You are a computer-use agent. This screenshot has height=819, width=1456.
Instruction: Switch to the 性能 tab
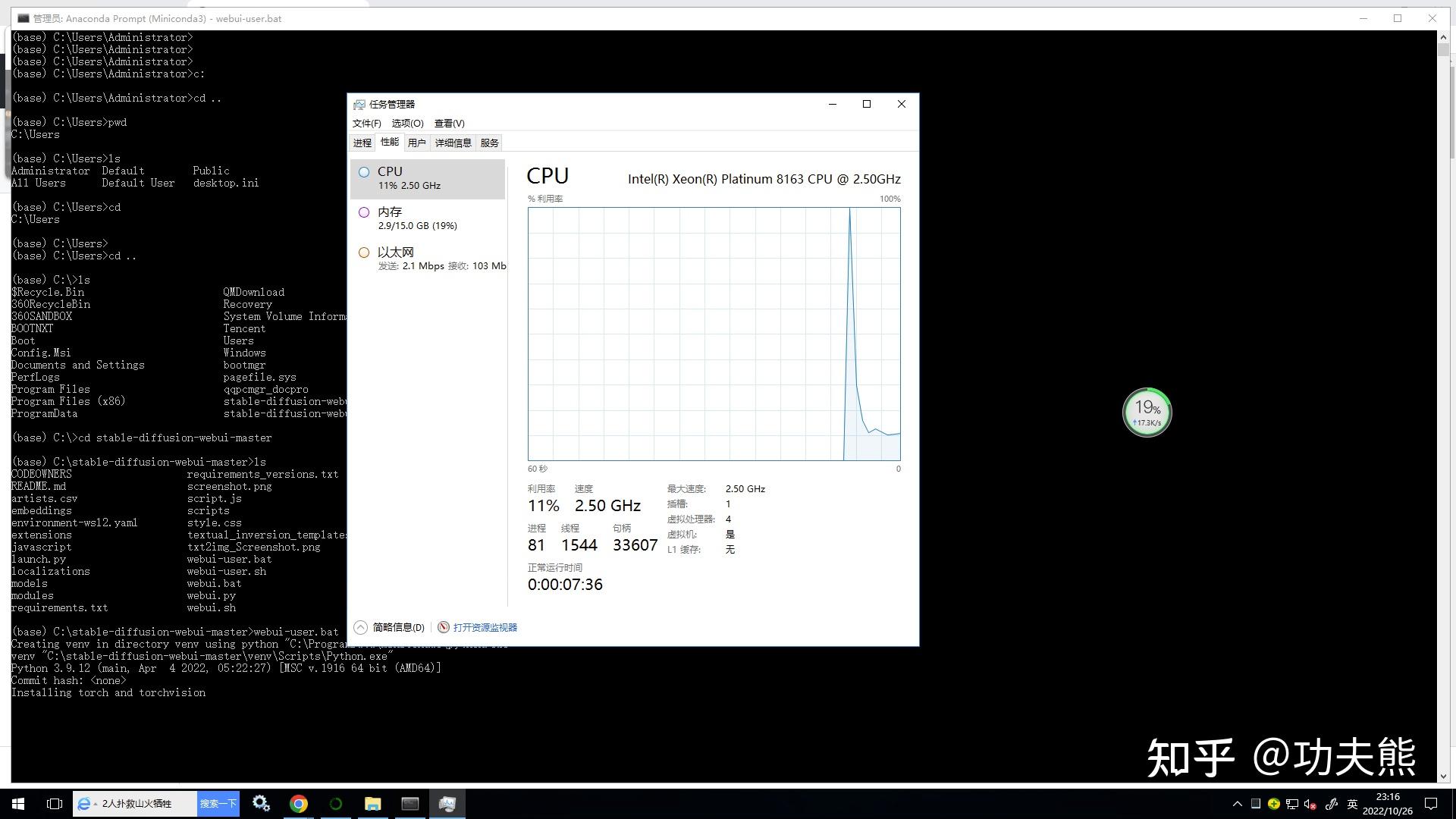[390, 142]
